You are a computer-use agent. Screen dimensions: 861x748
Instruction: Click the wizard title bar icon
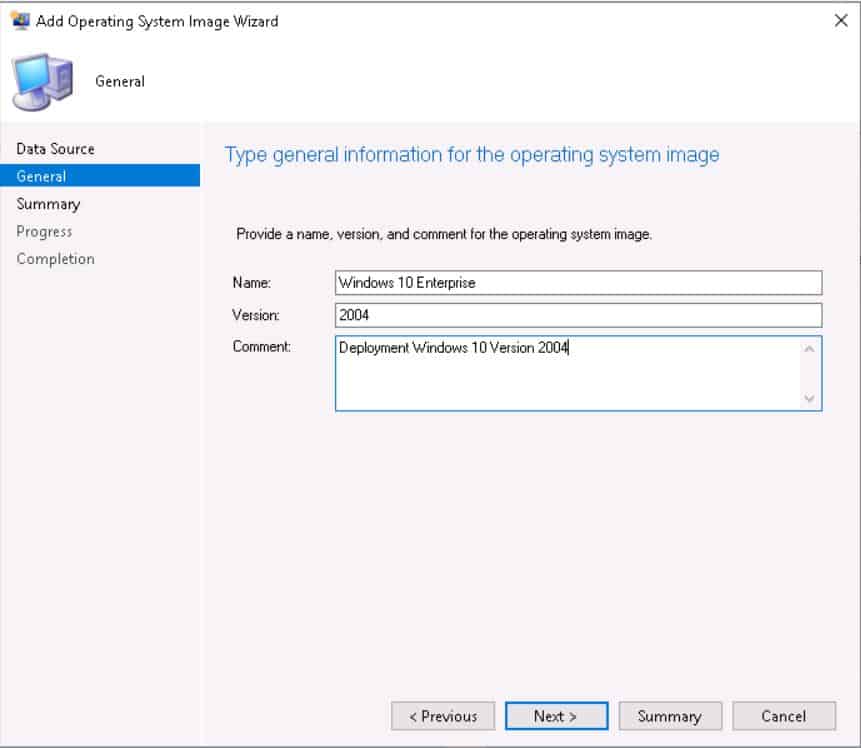coord(20,21)
